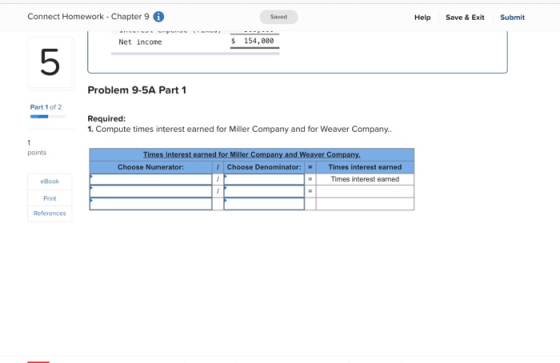Click the question number 5 box
The width and height of the screenshot is (560, 363).
pos(50,62)
